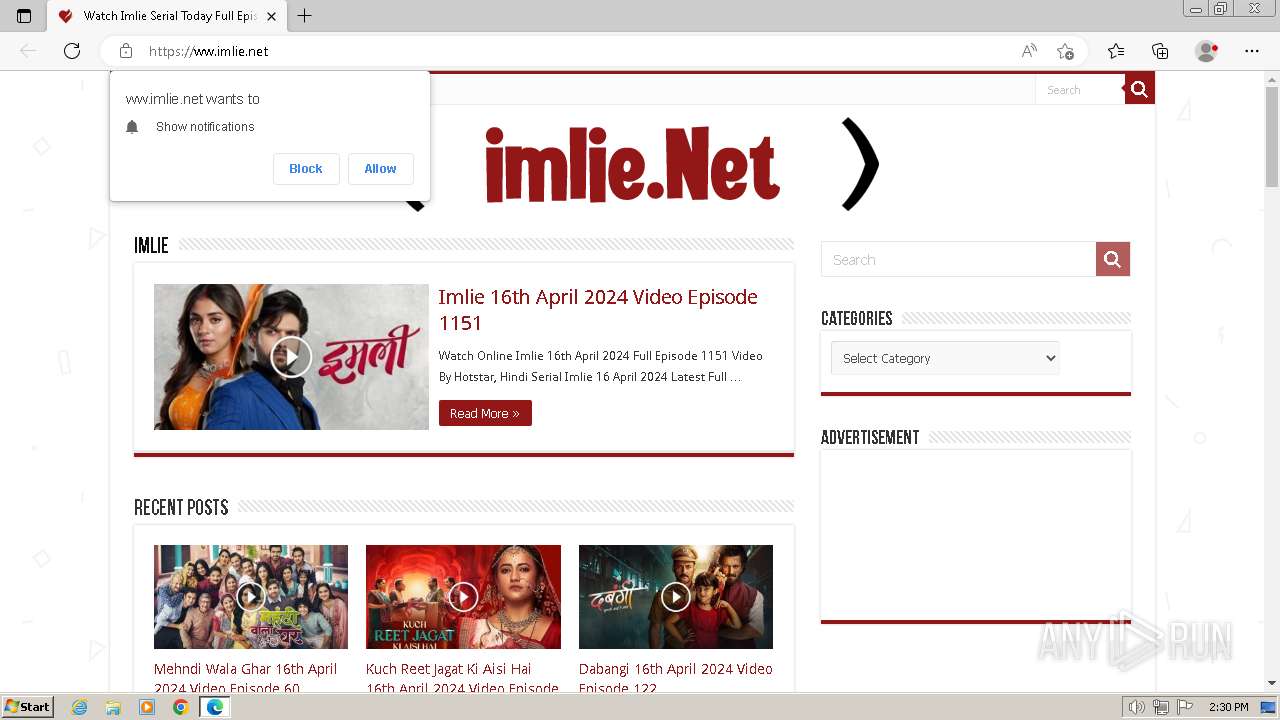The image size is (1280, 720).
Task: Close the Watch Imlie Serial tab
Action: (271, 16)
